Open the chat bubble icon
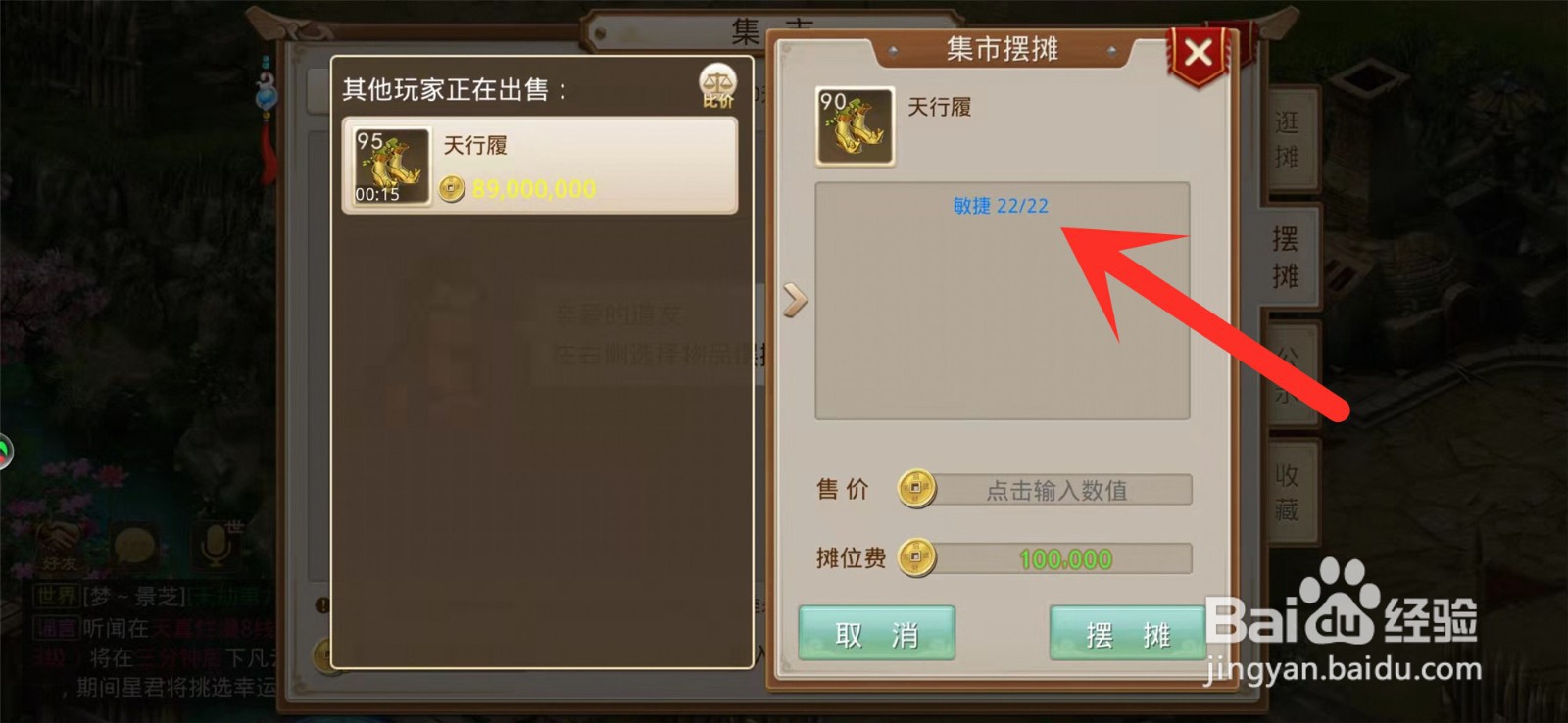The height and width of the screenshot is (723, 1568). [134, 545]
